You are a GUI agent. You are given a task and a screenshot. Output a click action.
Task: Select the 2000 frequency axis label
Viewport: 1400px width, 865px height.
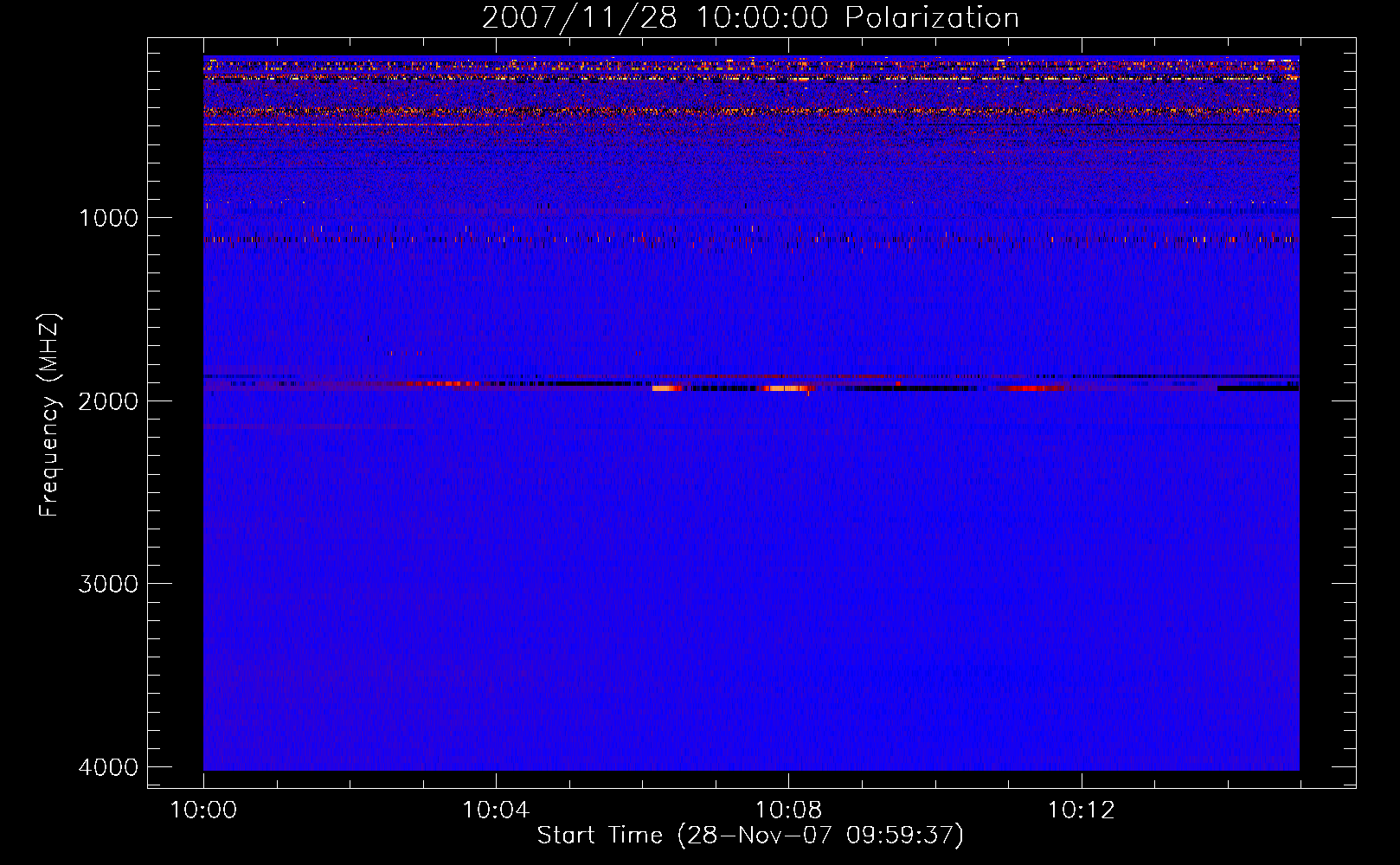(x=108, y=401)
